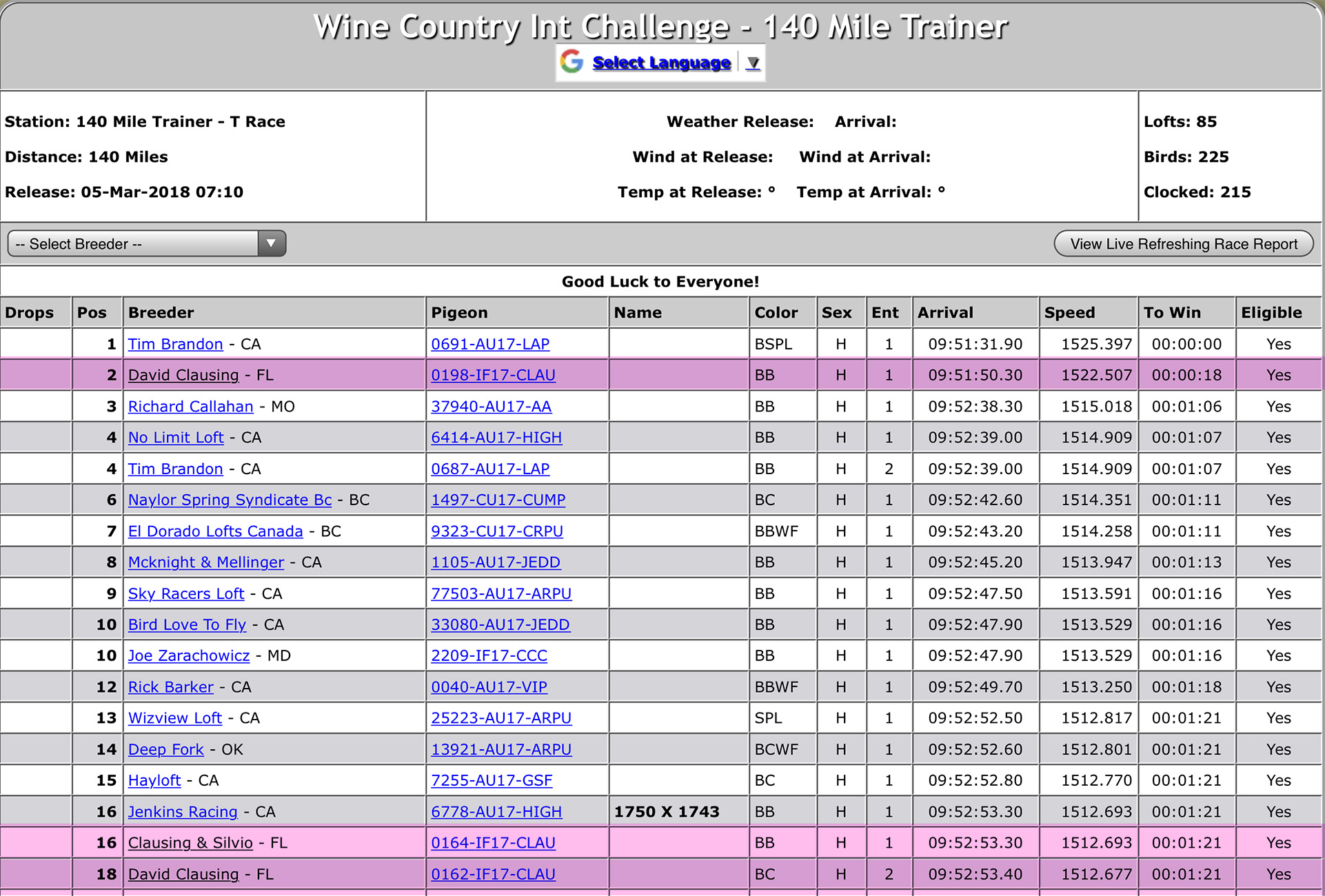
Task: Open the Select Breeder dropdown
Action: pos(134,244)
